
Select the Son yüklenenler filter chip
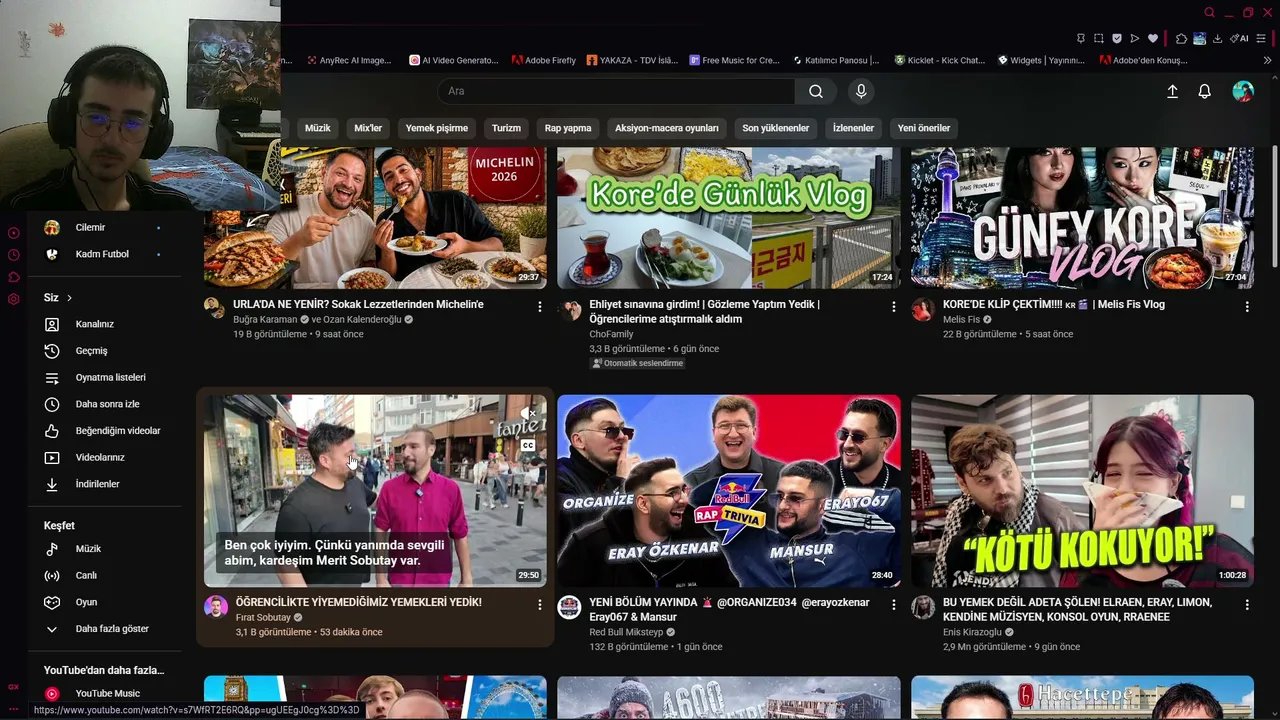[x=776, y=128]
